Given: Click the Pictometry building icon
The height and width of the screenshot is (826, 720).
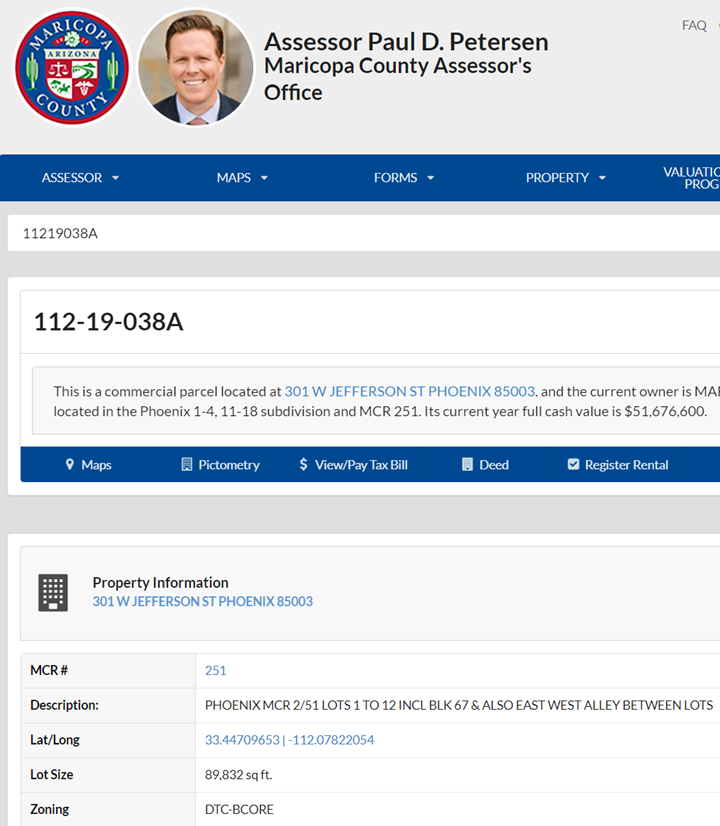Looking at the screenshot, I should pos(187,465).
